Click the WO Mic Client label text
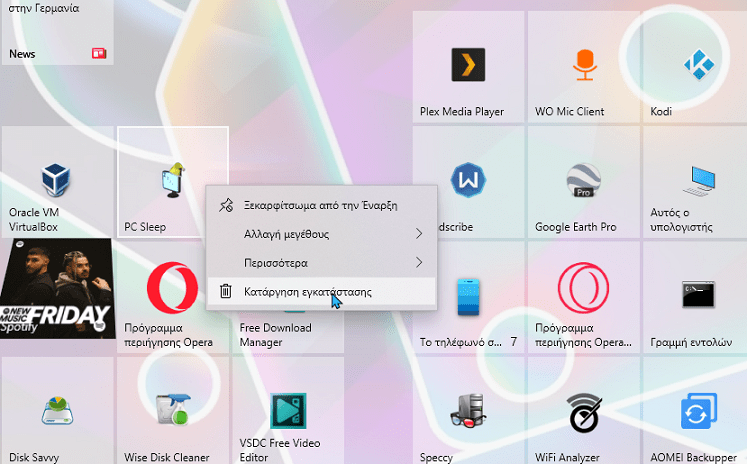The height and width of the screenshot is (464, 747). pyautogui.click(x=569, y=111)
